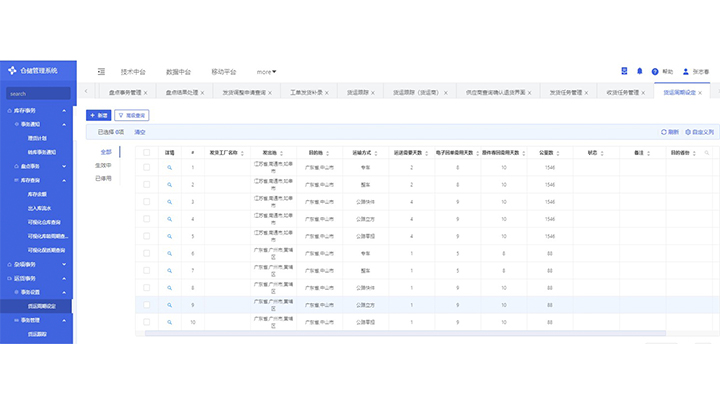This screenshot has height=404, width=720.
Task: Switch to the 发货任务管理 tab
Action: click(566, 92)
